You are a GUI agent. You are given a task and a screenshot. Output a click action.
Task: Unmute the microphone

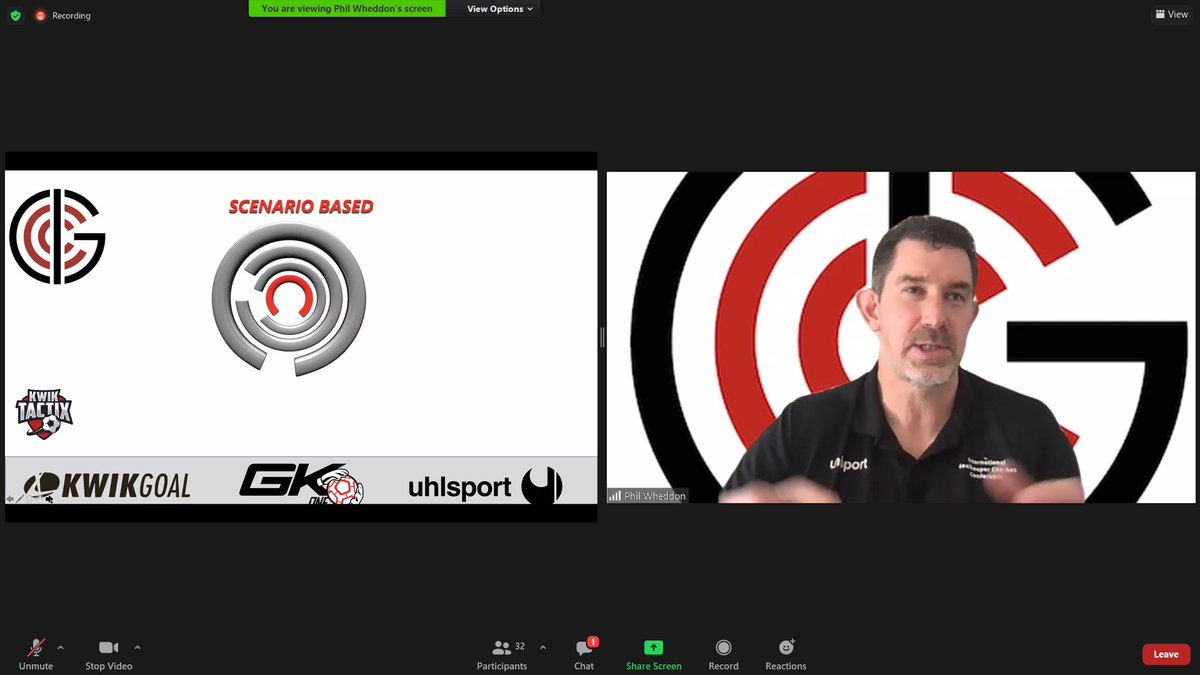(x=36, y=654)
